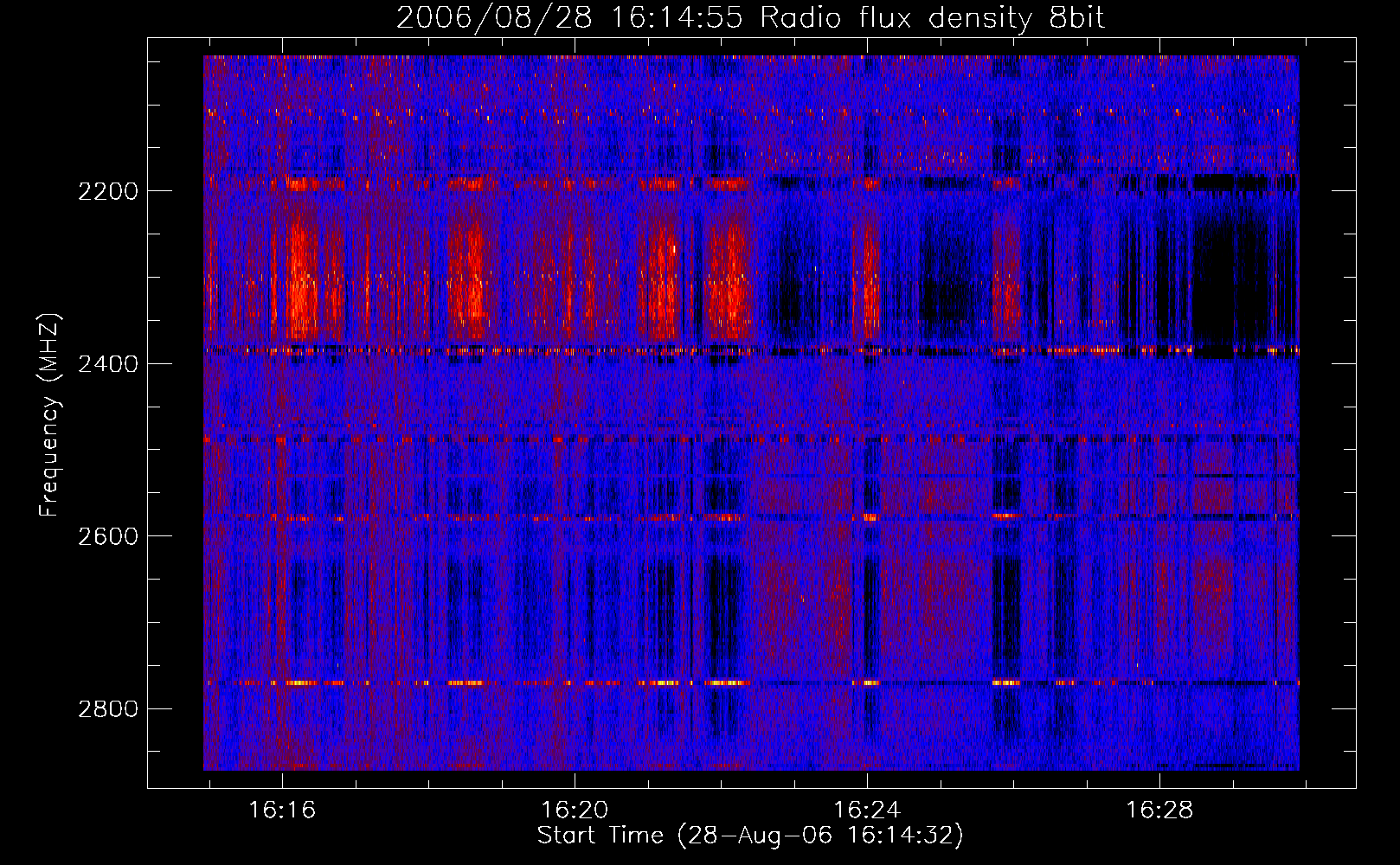Click the 16:16 time axis label
1400x865 pixels.
(282, 811)
